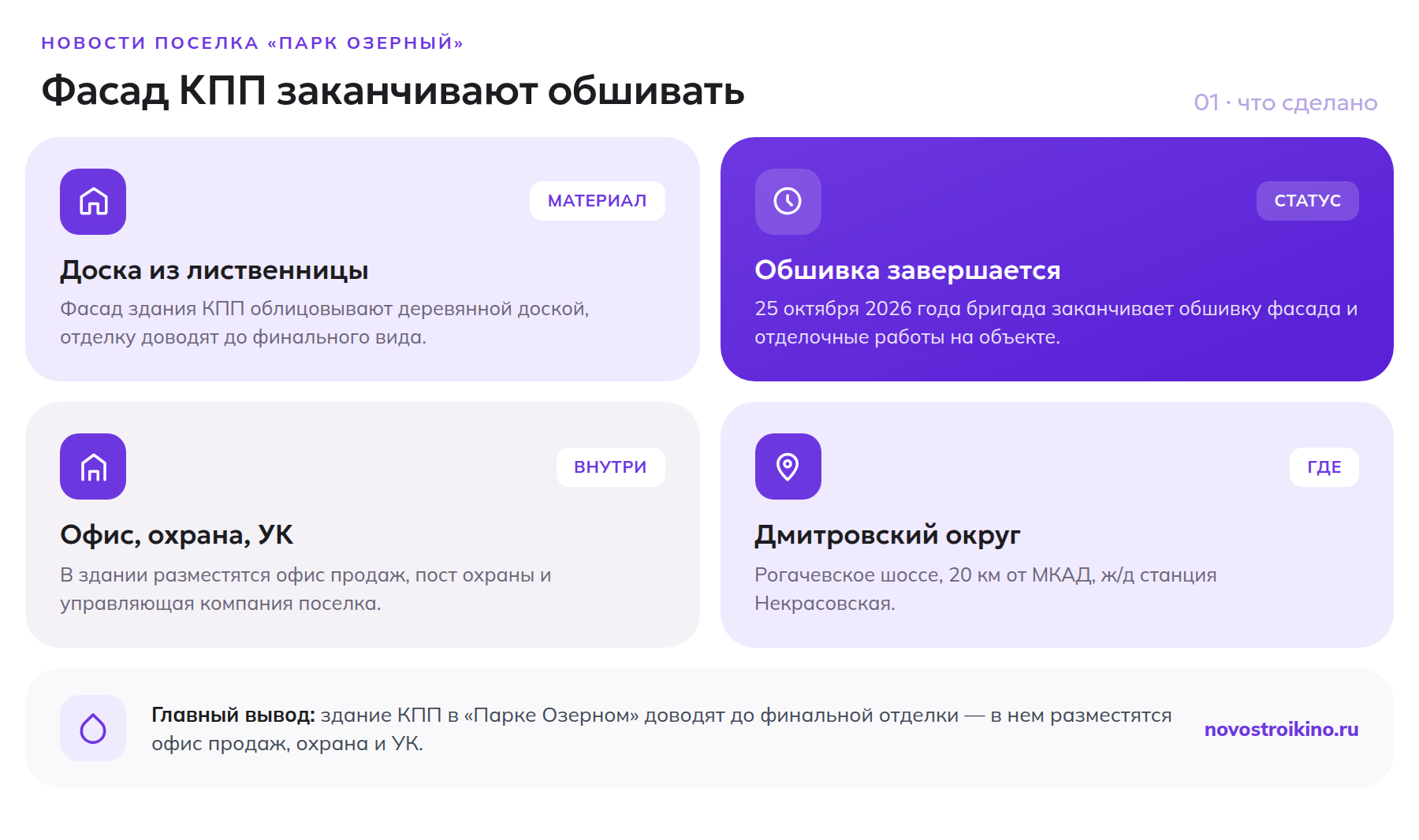Click the location pin icon above "Дмитровский округ"
Screen dimensions: 1419x840
[788, 466]
